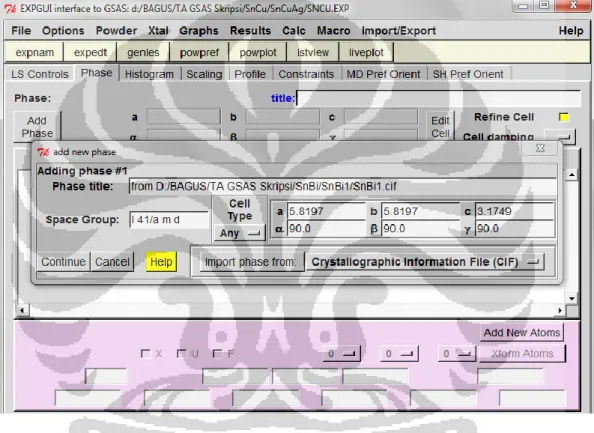Viewport: 594px width, 433px height.
Task: Toggle the Refine Cell checkbox
Action: coord(564,117)
